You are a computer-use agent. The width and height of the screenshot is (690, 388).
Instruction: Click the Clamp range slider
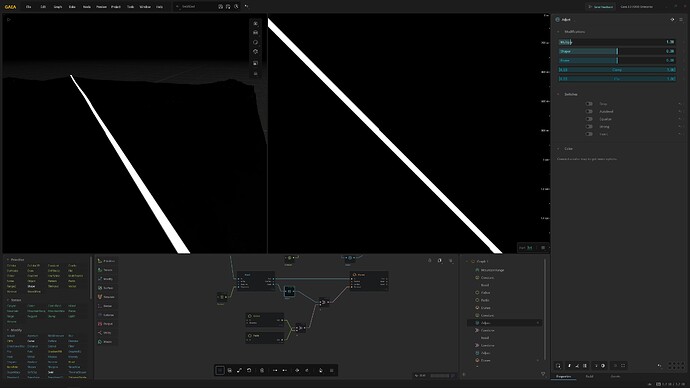(617, 70)
